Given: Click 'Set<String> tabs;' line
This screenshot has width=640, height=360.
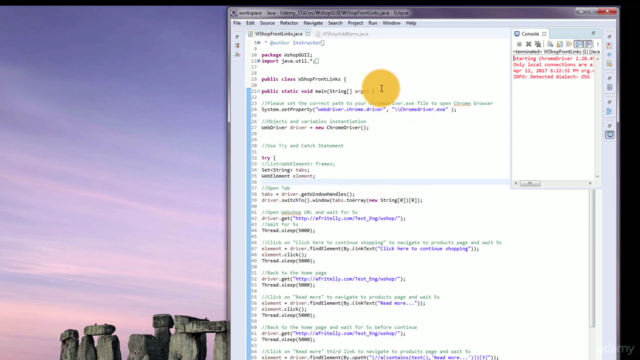Looking at the screenshot, I should coord(285,170).
